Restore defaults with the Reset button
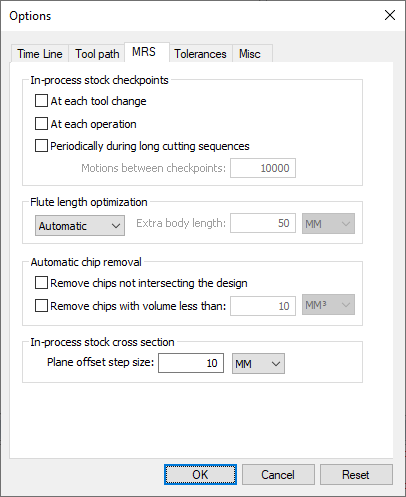406x497 pixels. tap(356, 474)
